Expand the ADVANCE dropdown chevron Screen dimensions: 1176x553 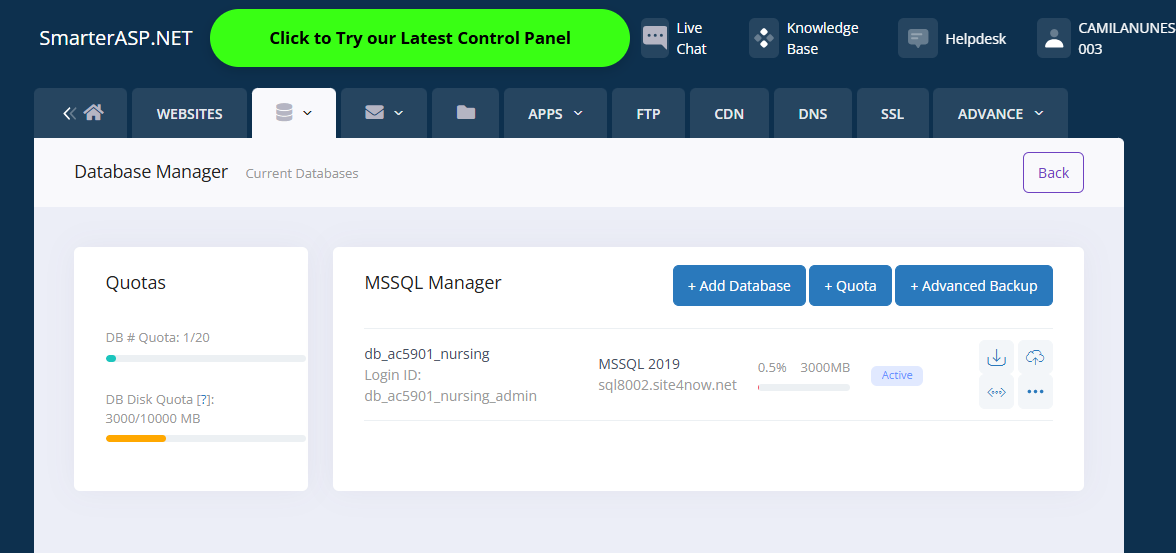click(x=1039, y=113)
